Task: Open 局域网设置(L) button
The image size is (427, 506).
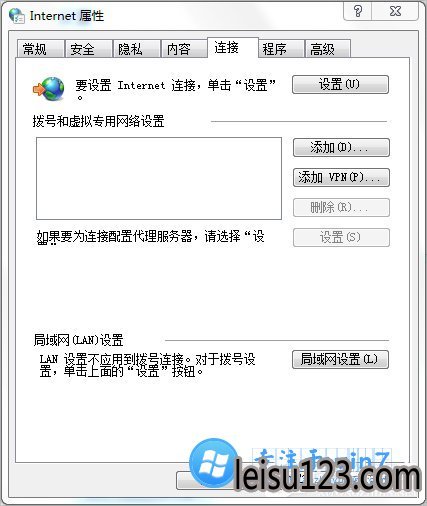Action: click(340, 359)
